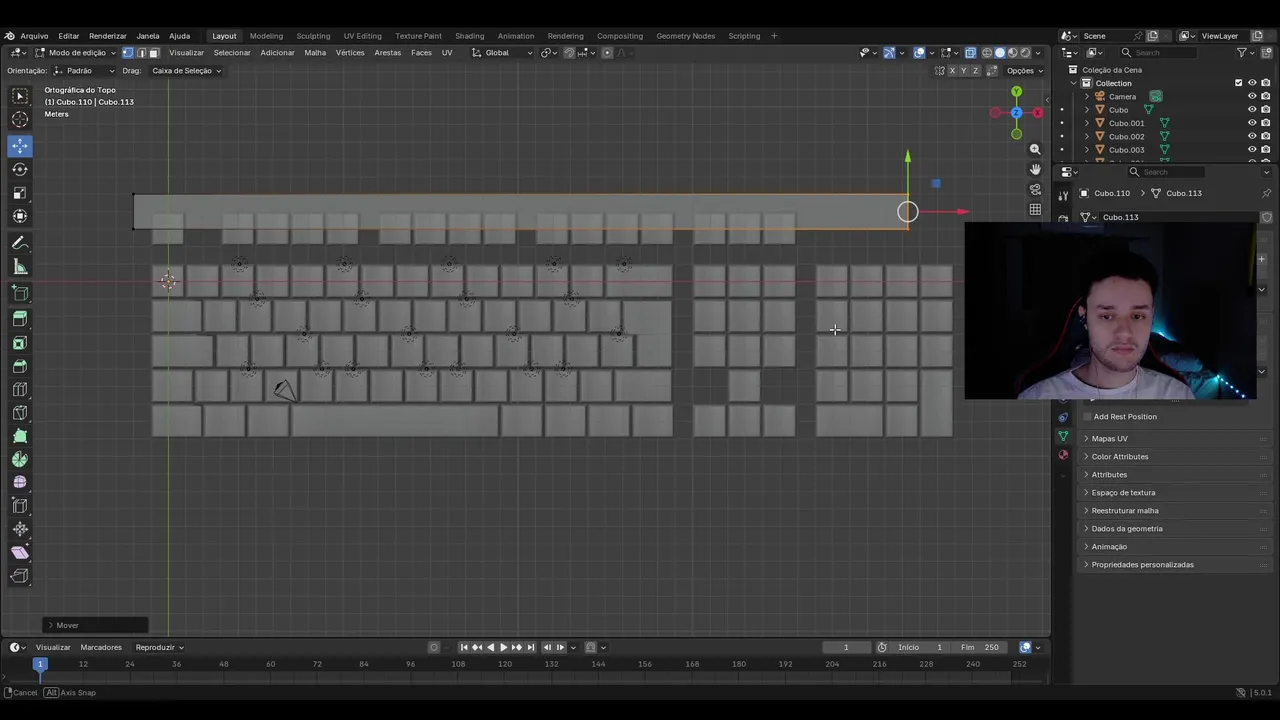Open the Arquivo menu
Screen dimensions: 1280x720
pos(34,36)
